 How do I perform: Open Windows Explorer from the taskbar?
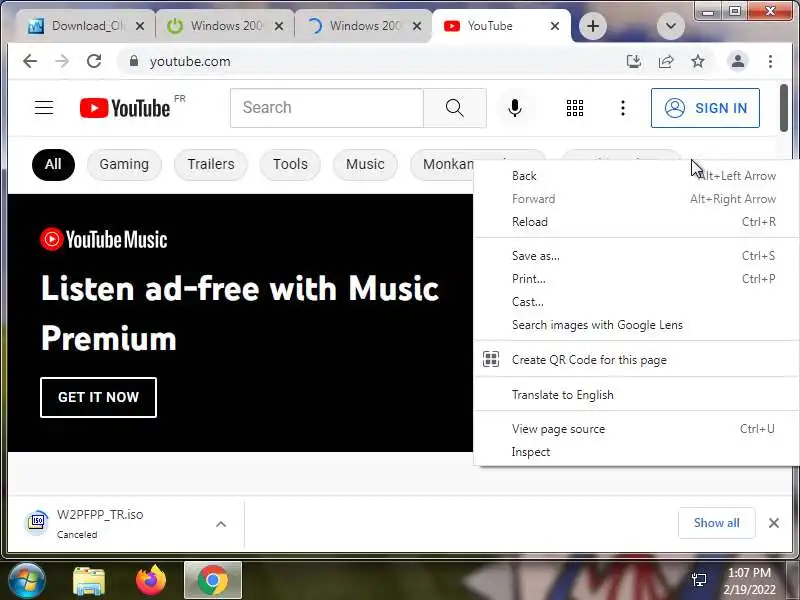coord(89,581)
